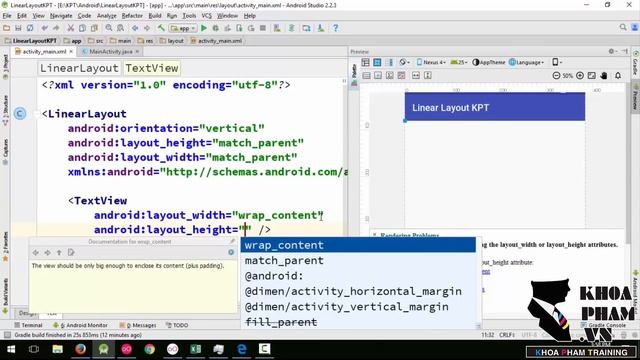
Task: Open Chrome from the taskbar
Action: tap(149, 349)
